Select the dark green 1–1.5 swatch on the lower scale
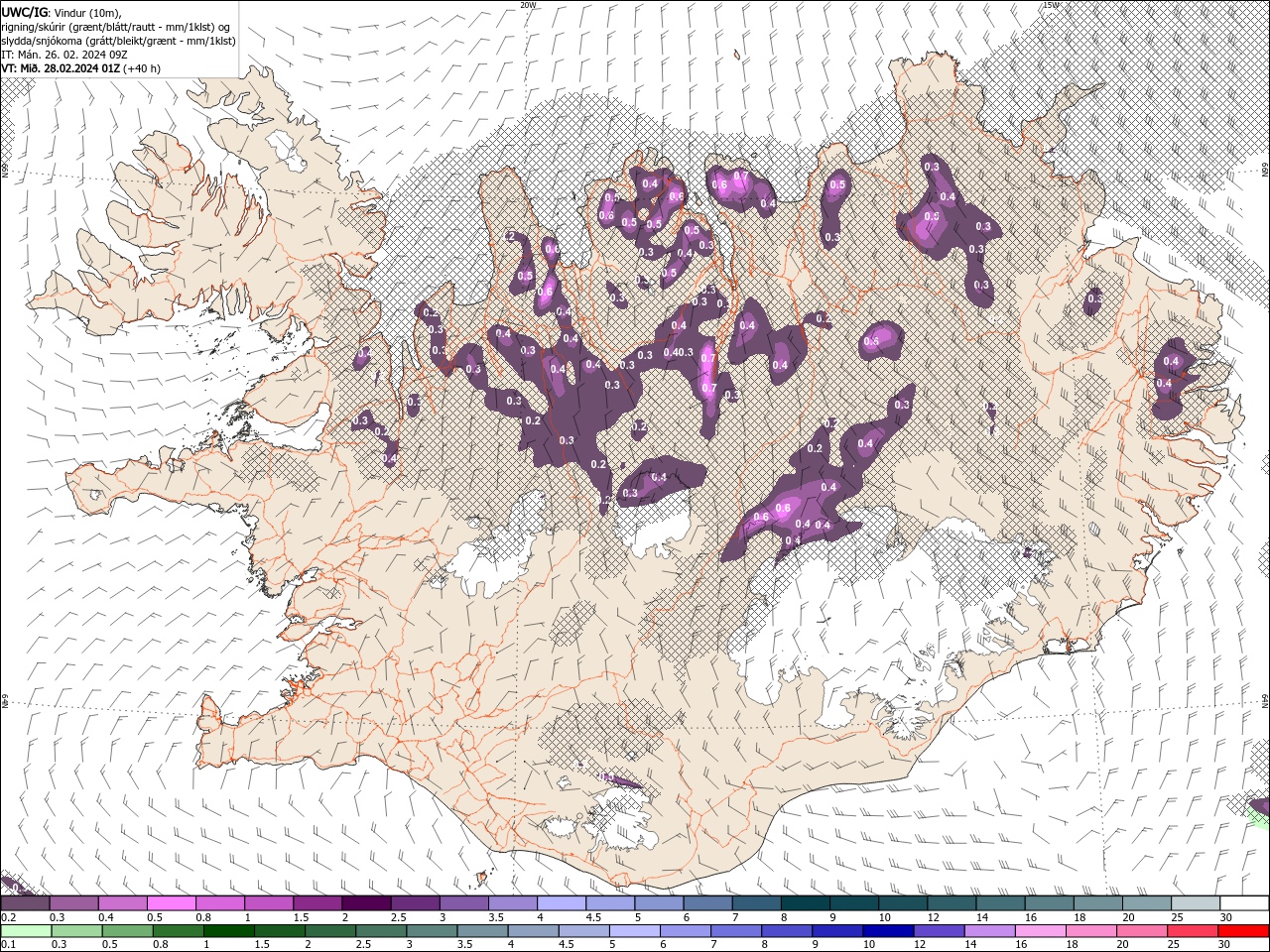The height and width of the screenshot is (952, 1270). point(230,931)
